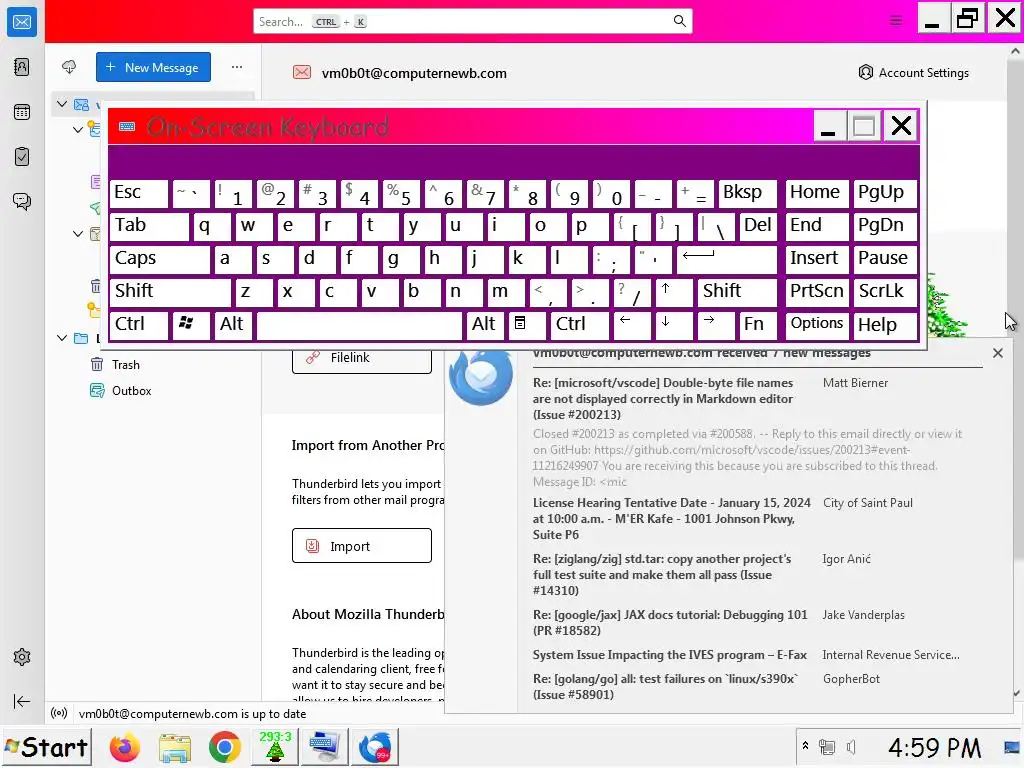Viewport: 1024px width, 768px height.
Task: Click Help on the On-Screen Keyboard
Action: click(x=884, y=325)
